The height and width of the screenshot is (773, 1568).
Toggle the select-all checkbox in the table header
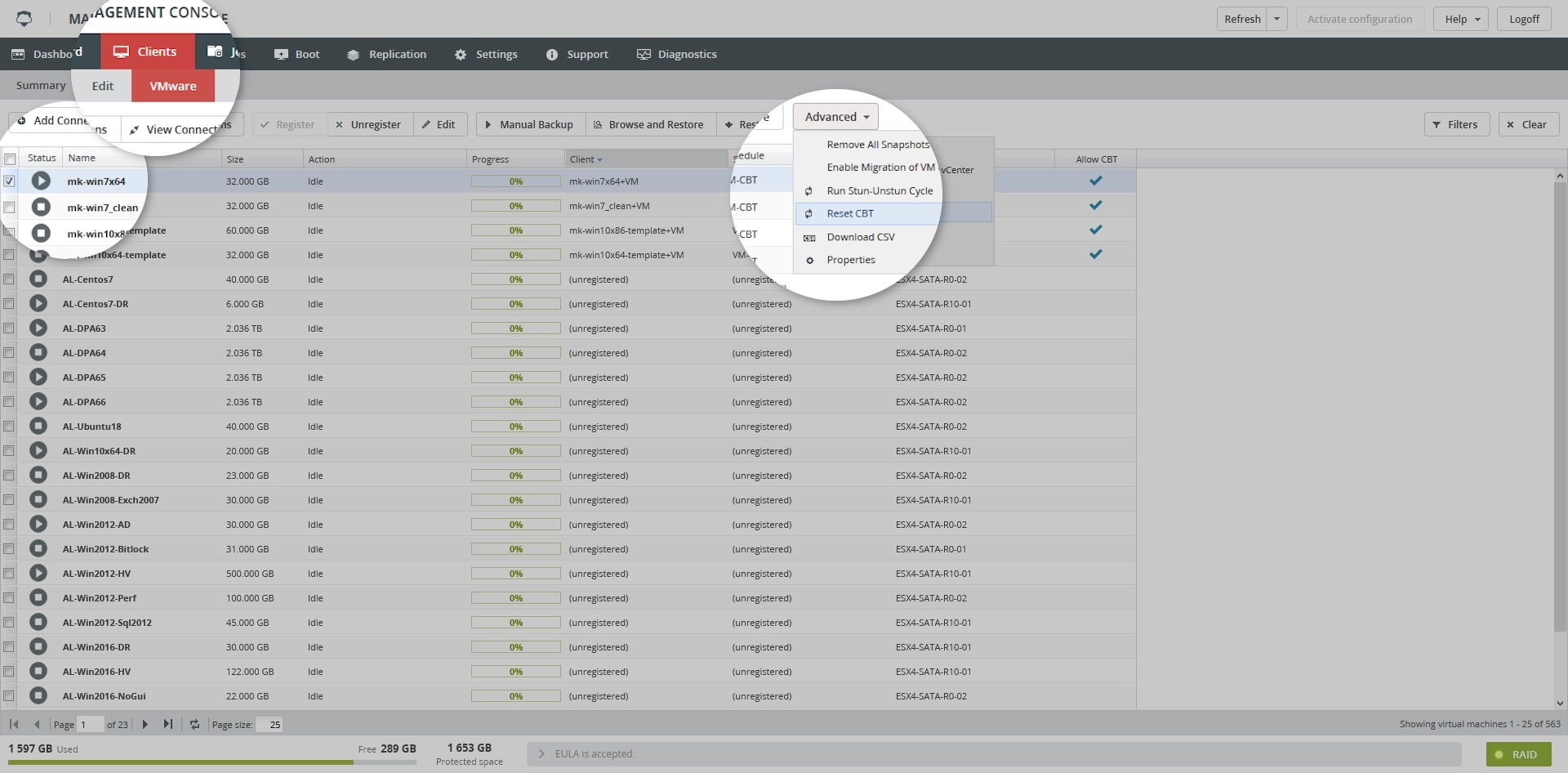pyautogui.click(x=10, y=159)
